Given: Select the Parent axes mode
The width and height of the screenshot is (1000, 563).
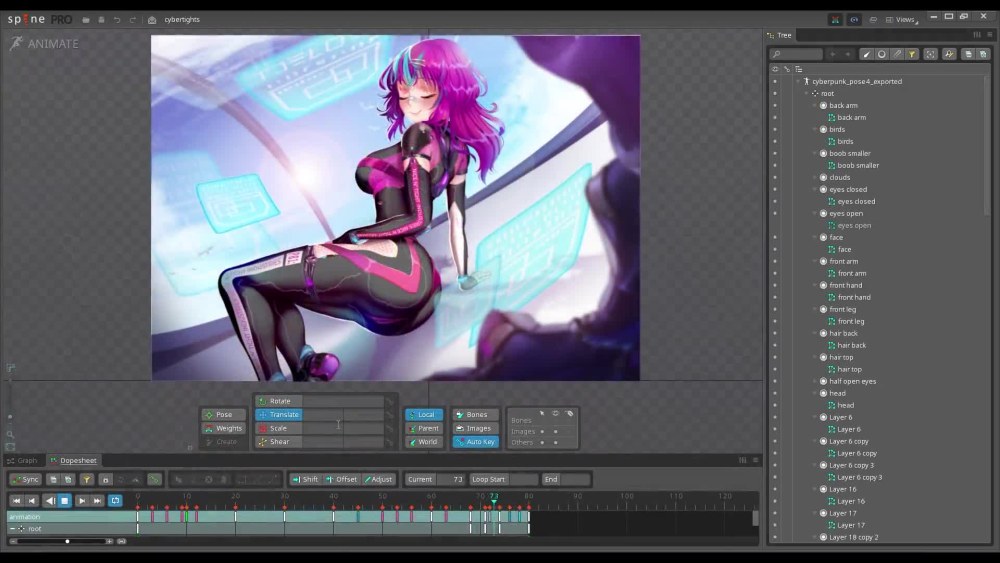Looking at the screenshot, I should click(423, 428).
